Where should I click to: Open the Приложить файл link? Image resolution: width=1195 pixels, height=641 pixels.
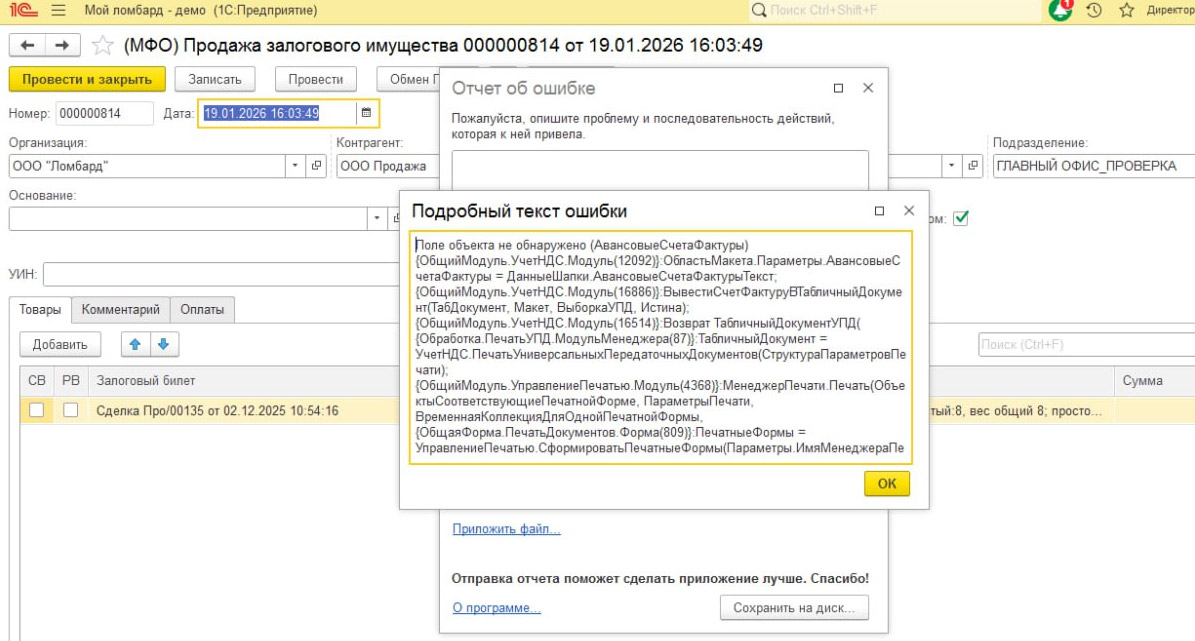coord(506,528)
